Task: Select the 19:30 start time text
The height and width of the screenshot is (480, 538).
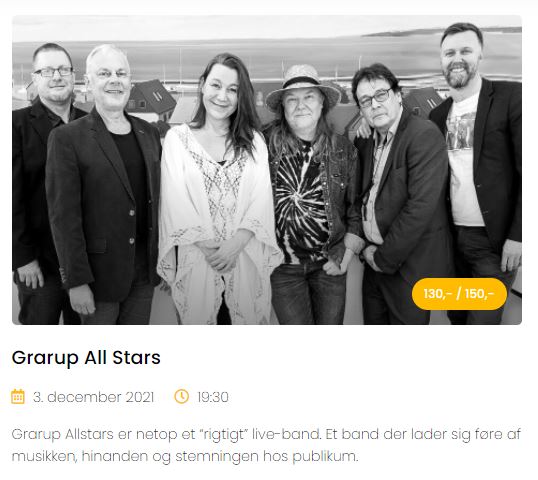Action: (x=213, y=397)
